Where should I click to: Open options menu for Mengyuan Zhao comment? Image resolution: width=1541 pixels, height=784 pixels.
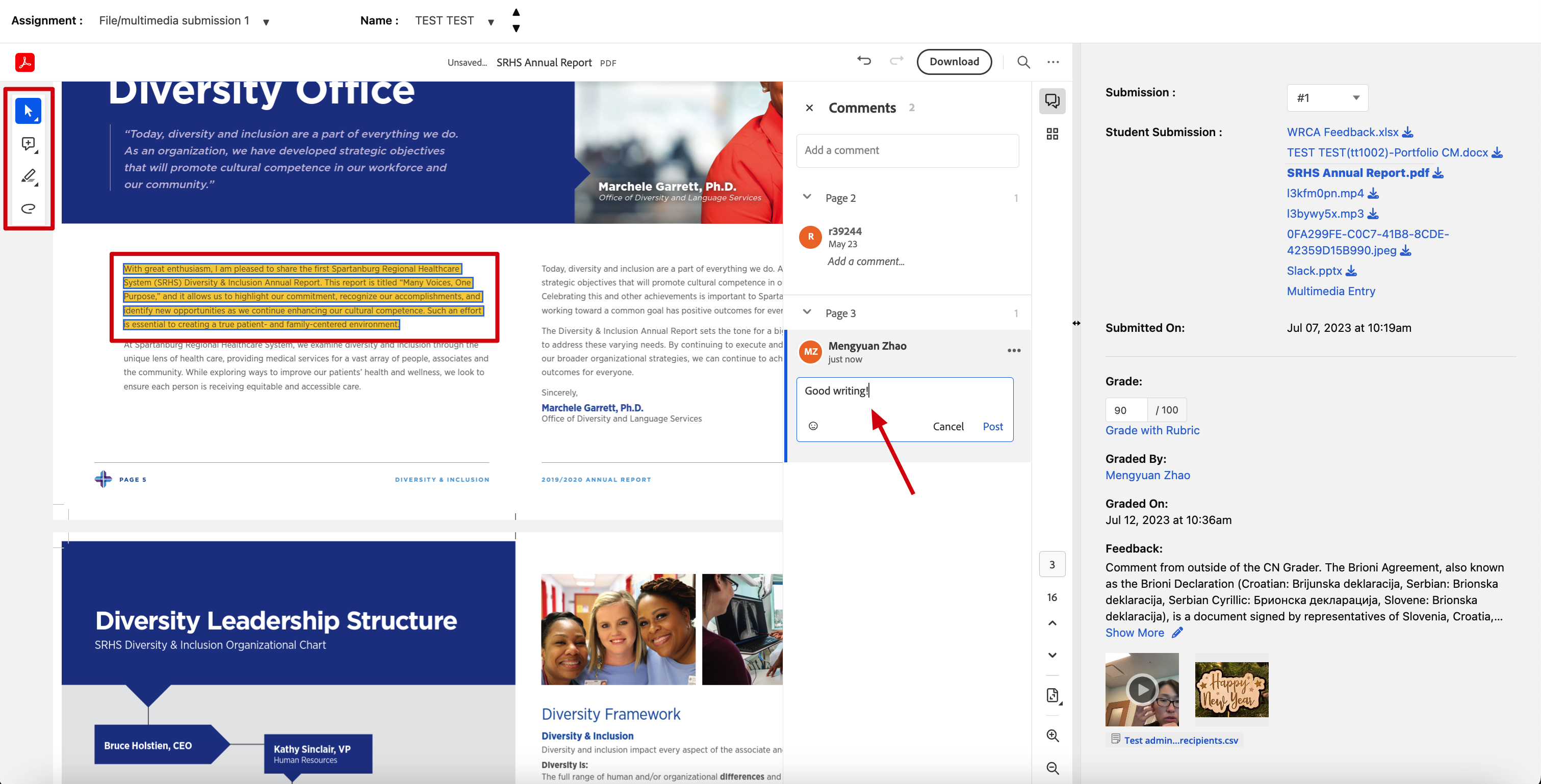point(1013,350)
